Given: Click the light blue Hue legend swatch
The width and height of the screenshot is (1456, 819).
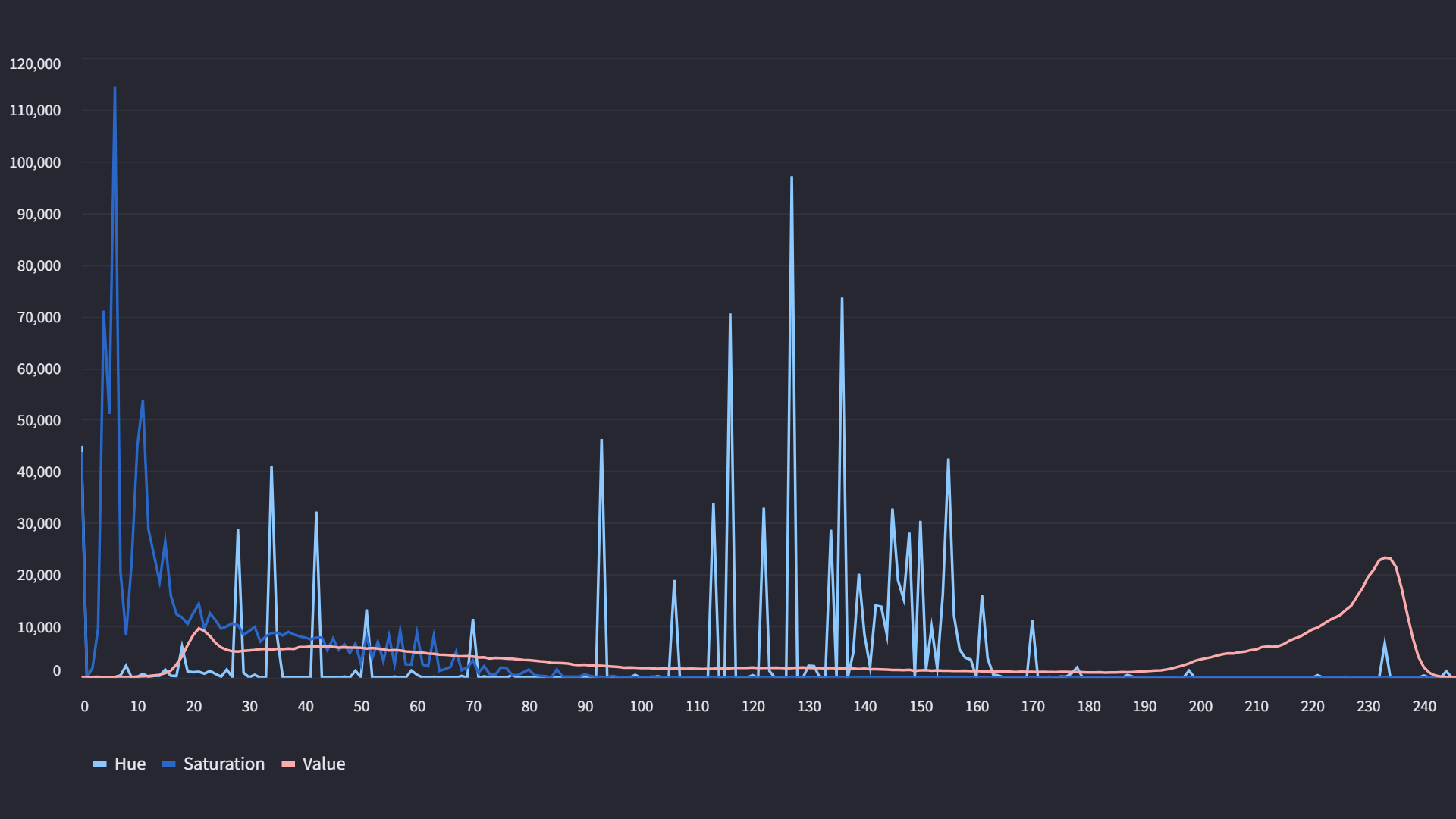Looking at the screenshot, I should pyautogui.click(x=100, y=764).
